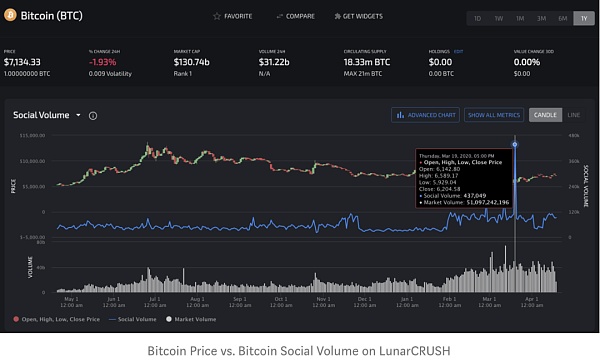Select the Candle chart view
The height and width of the screenshot is (361, 600).
(x=545, y=115)
